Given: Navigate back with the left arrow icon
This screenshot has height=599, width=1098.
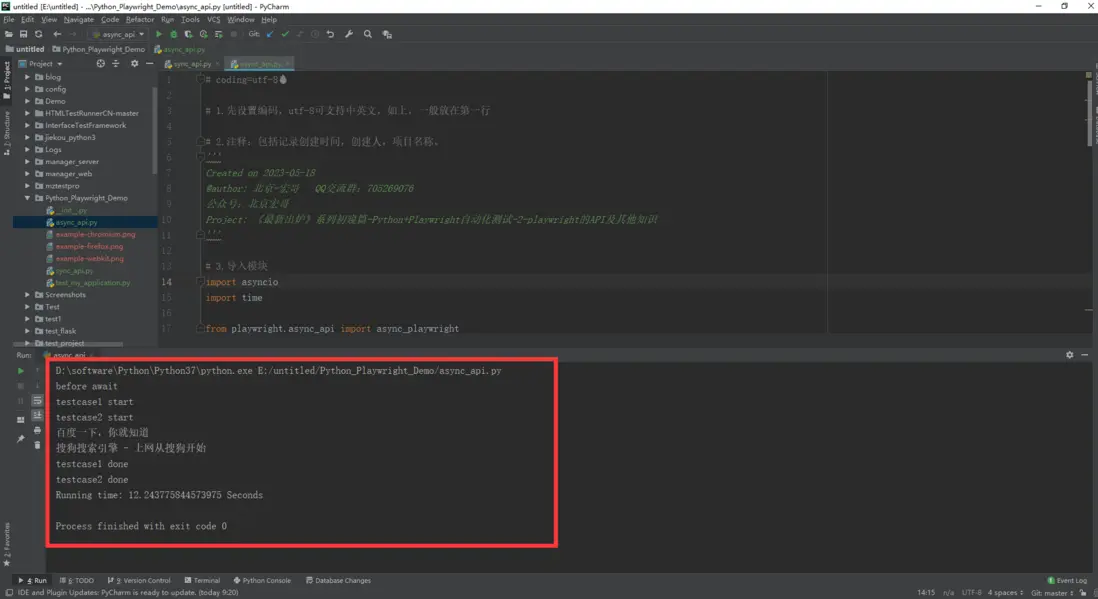Looking at the screenshot, I should [57, 34].
